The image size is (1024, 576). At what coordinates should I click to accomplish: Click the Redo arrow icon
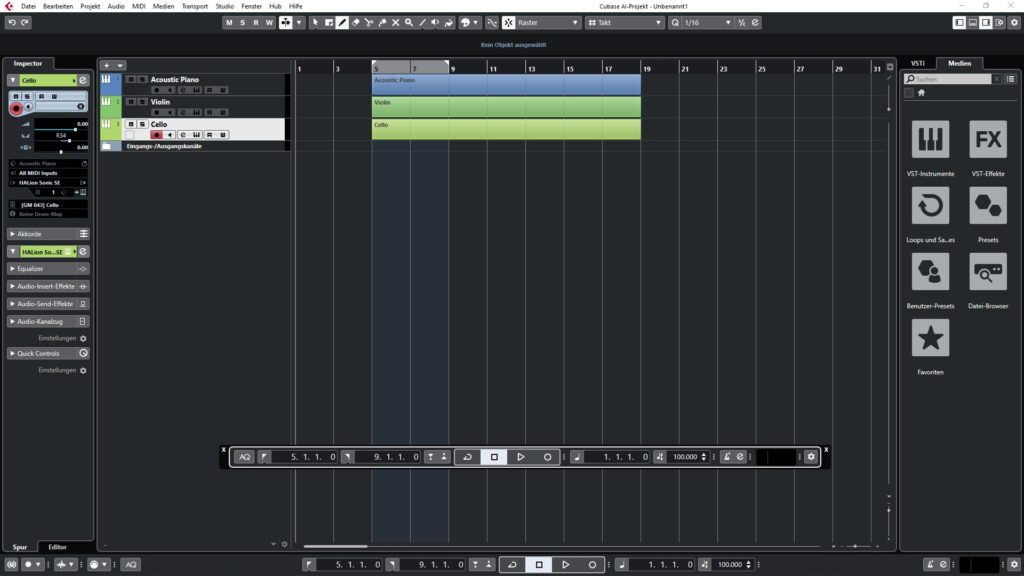pyautogui.click(x=25, y=23)
